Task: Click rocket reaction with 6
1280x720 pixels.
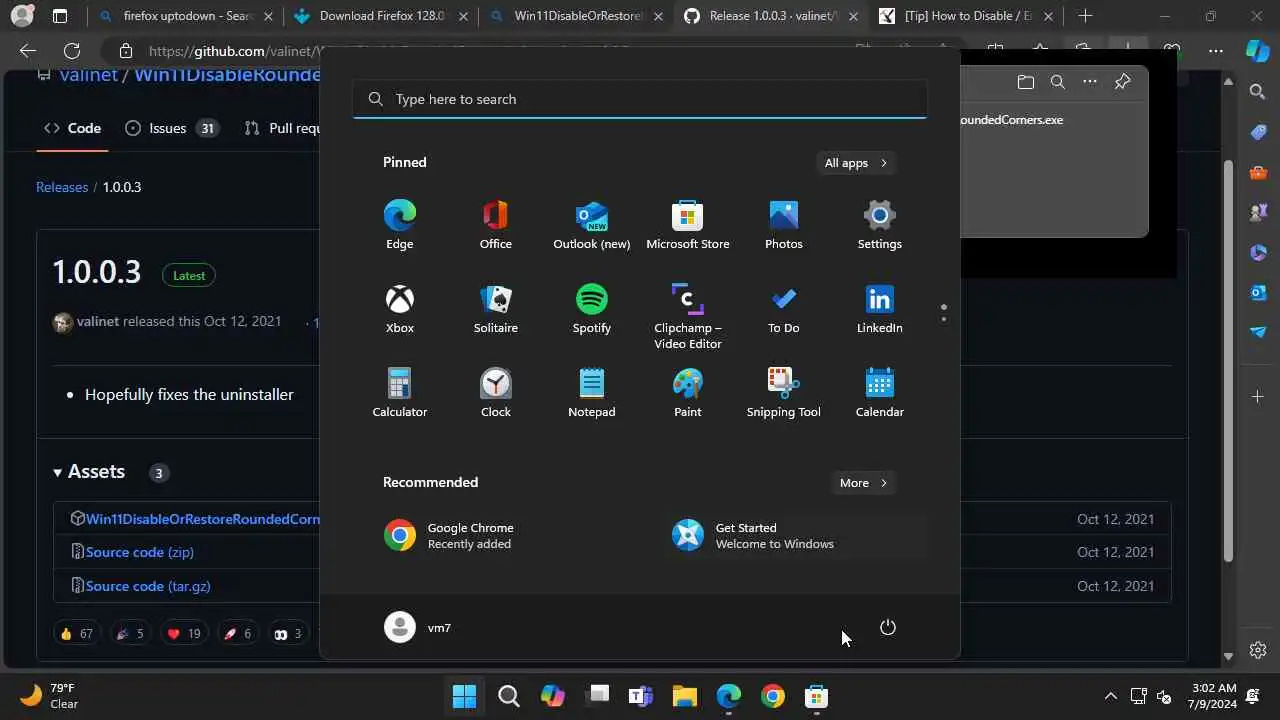Action: point(238,634)
